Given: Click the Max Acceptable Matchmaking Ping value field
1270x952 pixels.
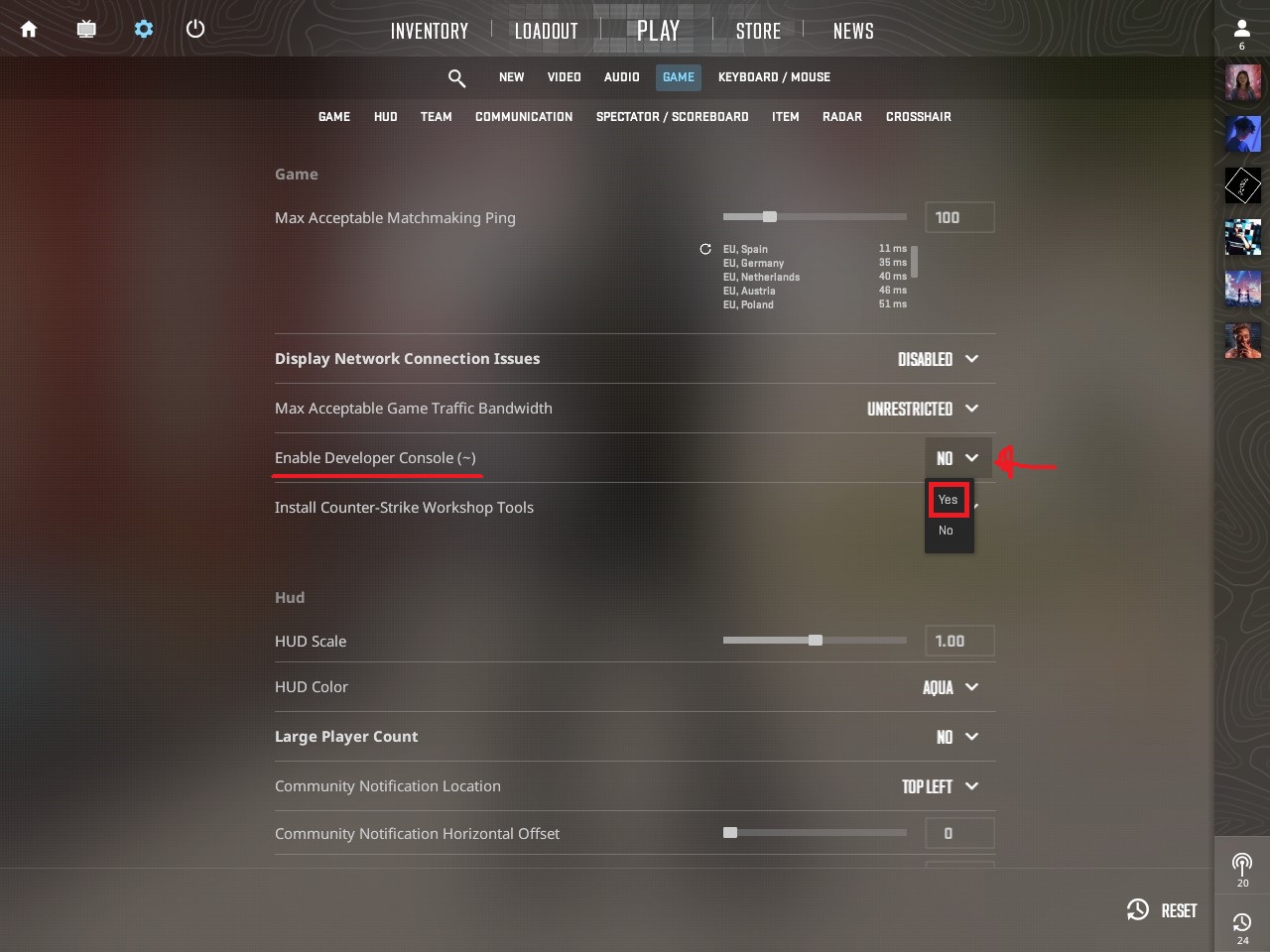Looking at the screenshot, I should (x=959, y=217).
